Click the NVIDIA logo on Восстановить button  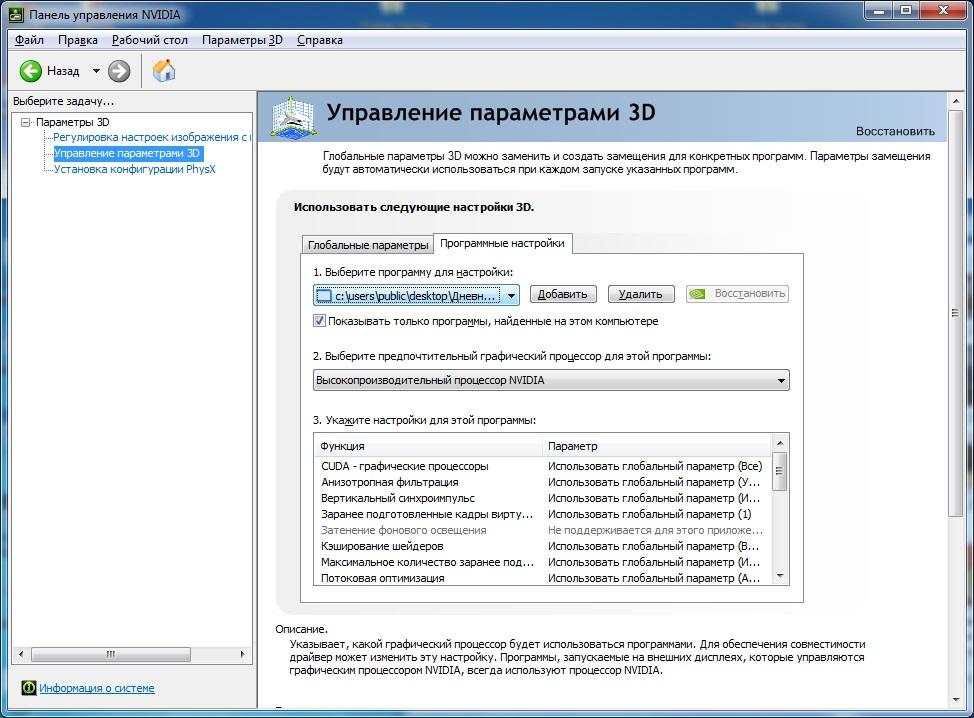coord(698,294)
